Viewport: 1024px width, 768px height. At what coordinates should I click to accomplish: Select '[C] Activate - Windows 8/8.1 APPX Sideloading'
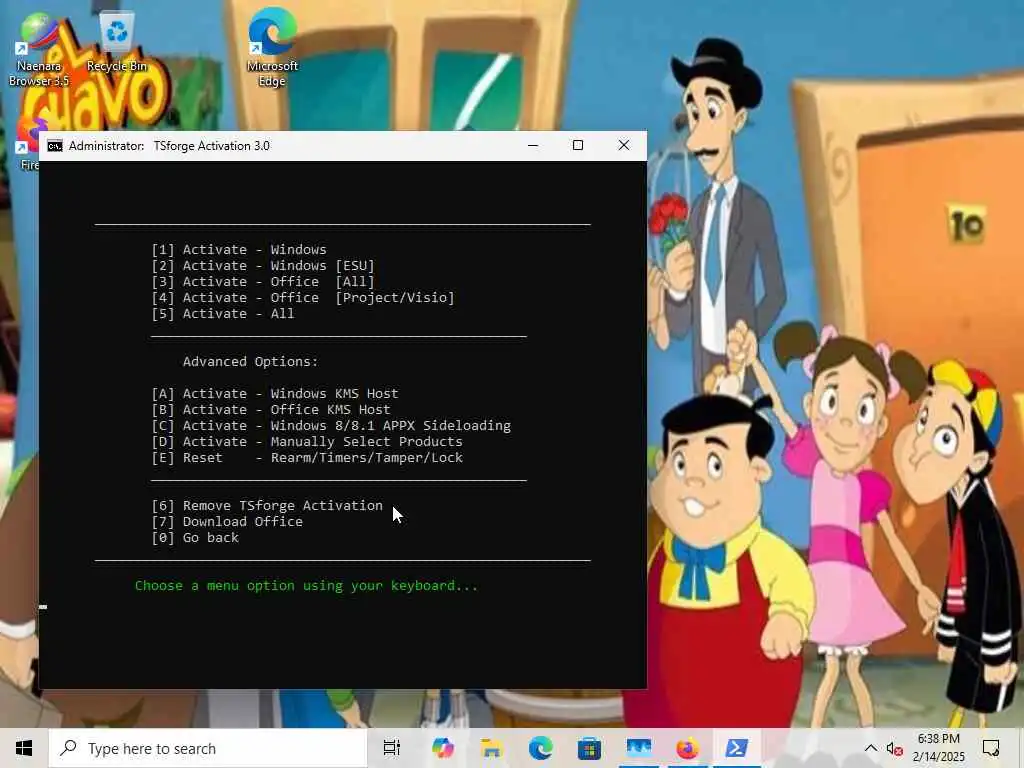click(x=331, y=426)
